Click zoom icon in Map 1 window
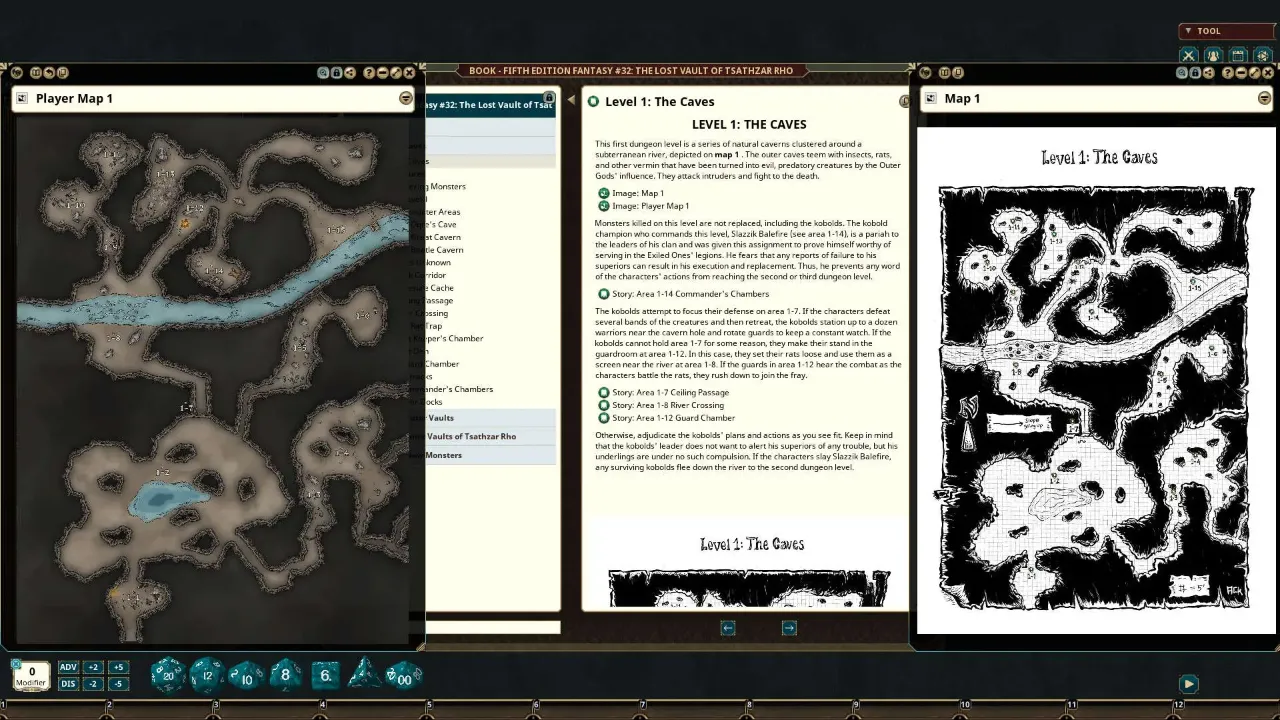This screenshot has width=1280, height=720. [1182, 73]
